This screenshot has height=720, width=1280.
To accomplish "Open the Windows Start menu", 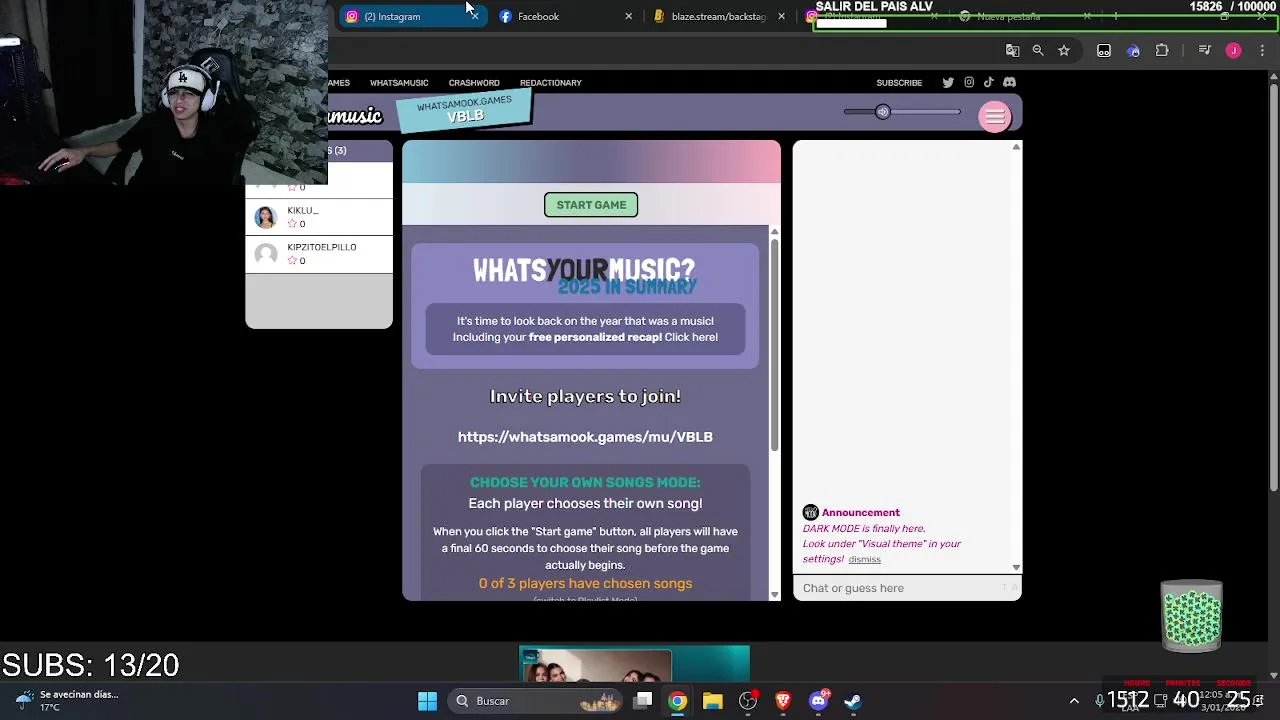I will (x=427, y=701).
